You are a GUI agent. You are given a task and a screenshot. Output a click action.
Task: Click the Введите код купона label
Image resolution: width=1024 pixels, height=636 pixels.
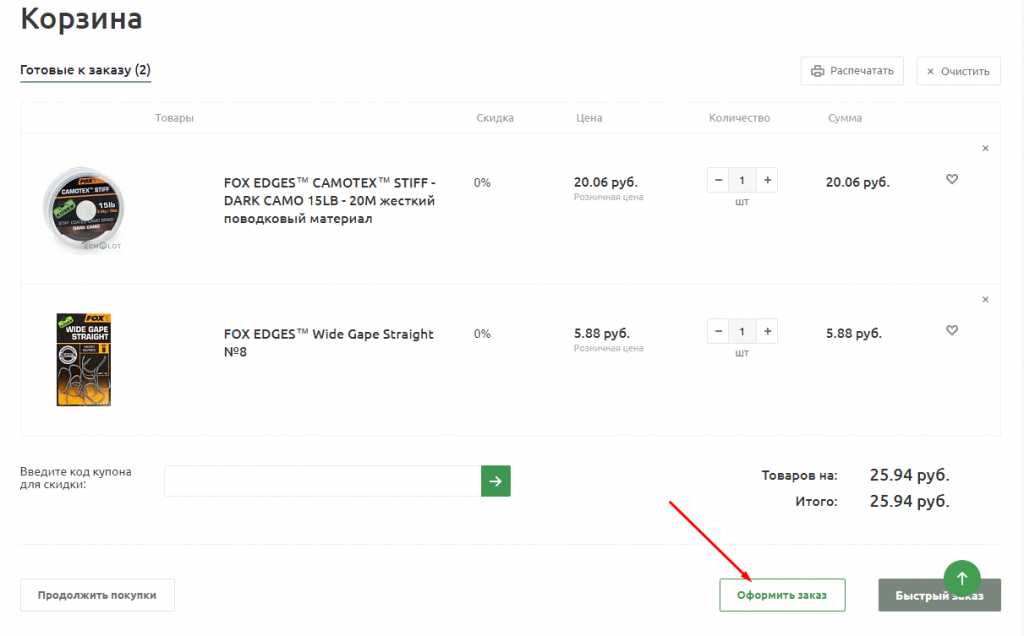click(76, 478)
